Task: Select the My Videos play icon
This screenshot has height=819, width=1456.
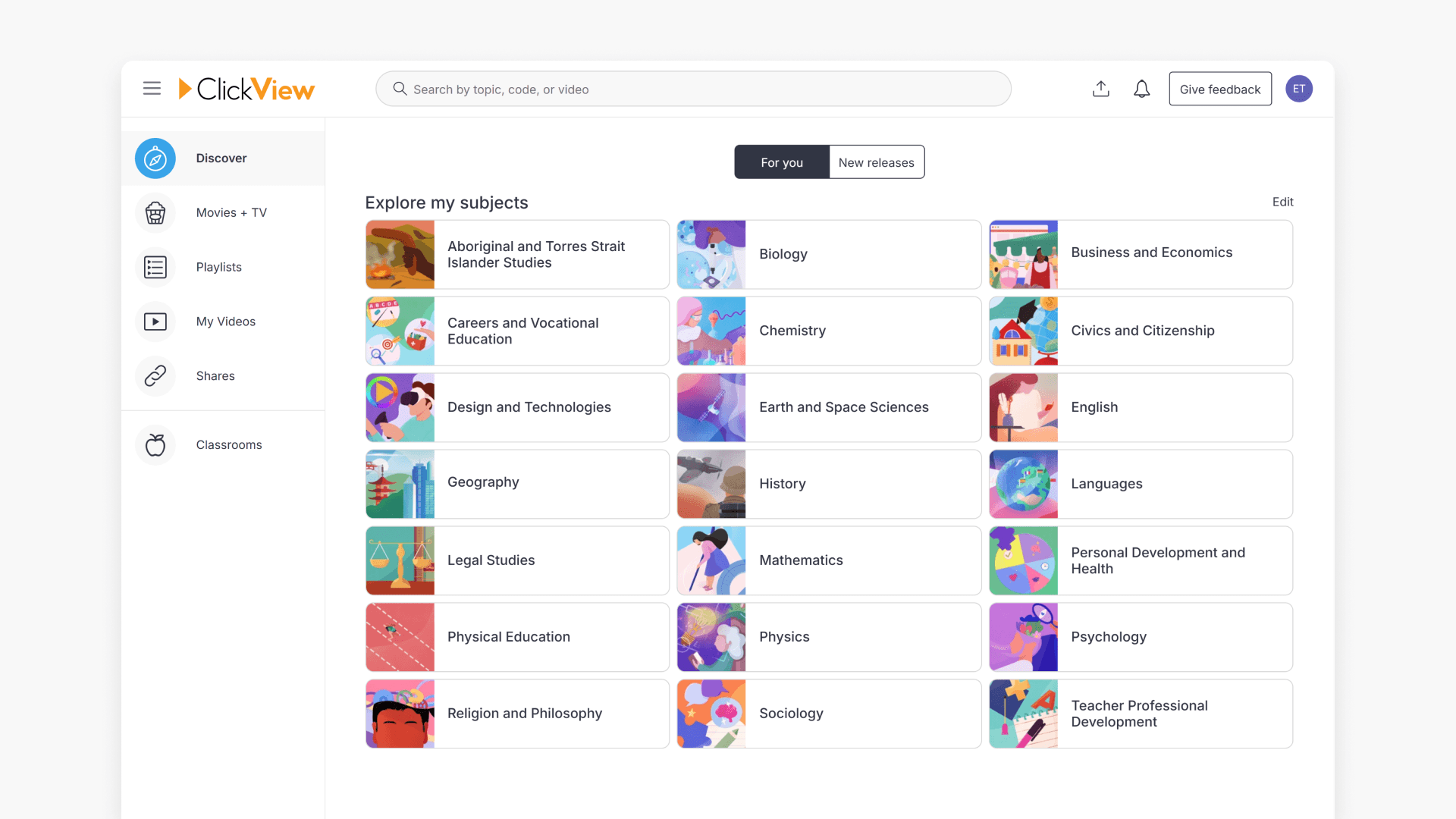Action: (155, 322)
